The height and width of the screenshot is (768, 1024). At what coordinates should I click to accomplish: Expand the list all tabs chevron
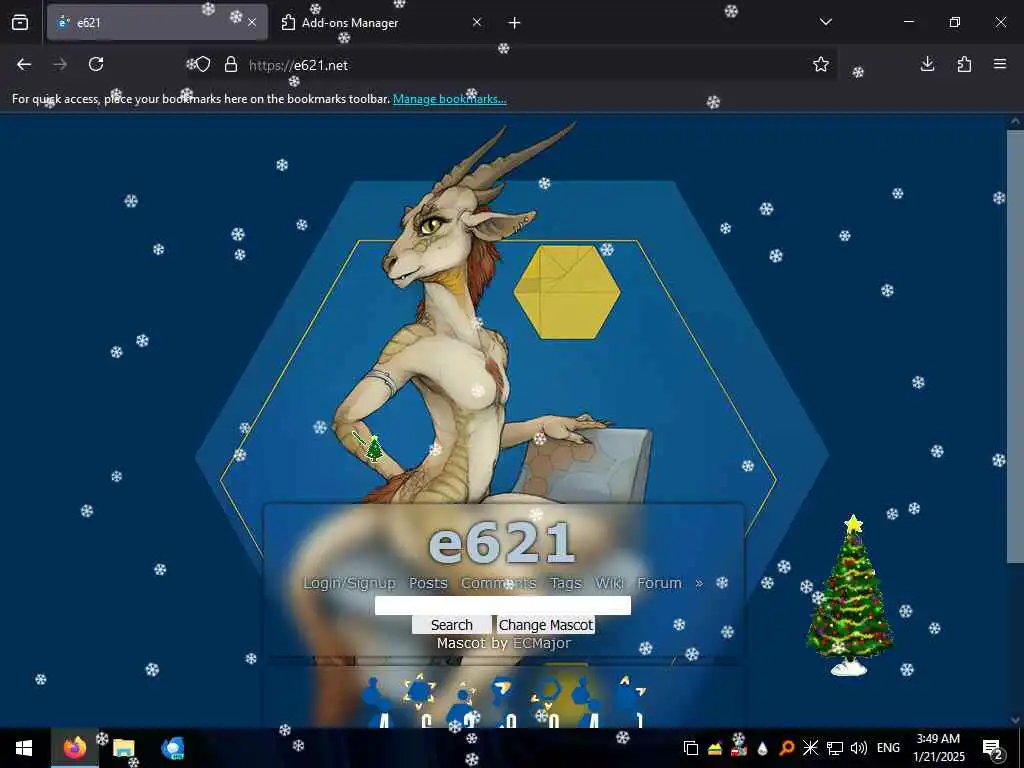click(x=825, y=22)
